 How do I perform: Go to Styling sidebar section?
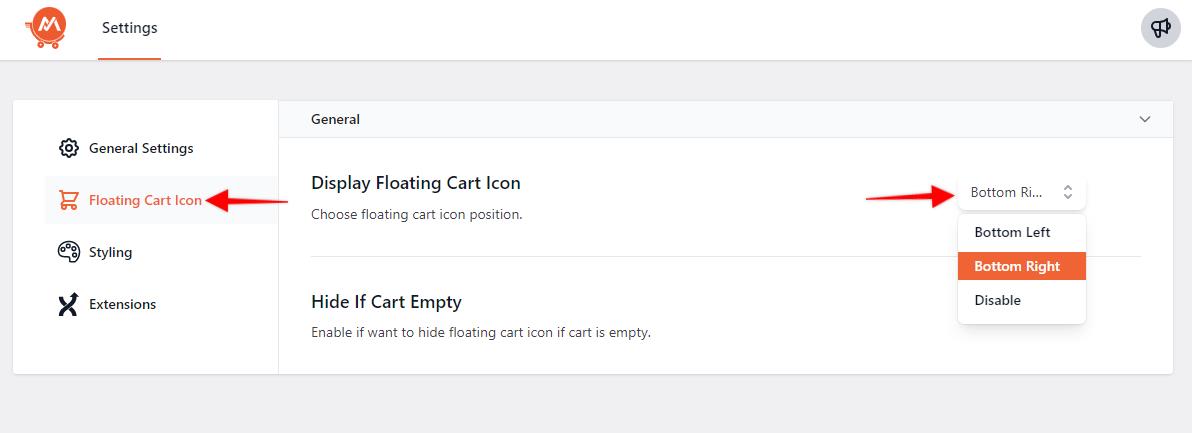[x=110, y=252]
